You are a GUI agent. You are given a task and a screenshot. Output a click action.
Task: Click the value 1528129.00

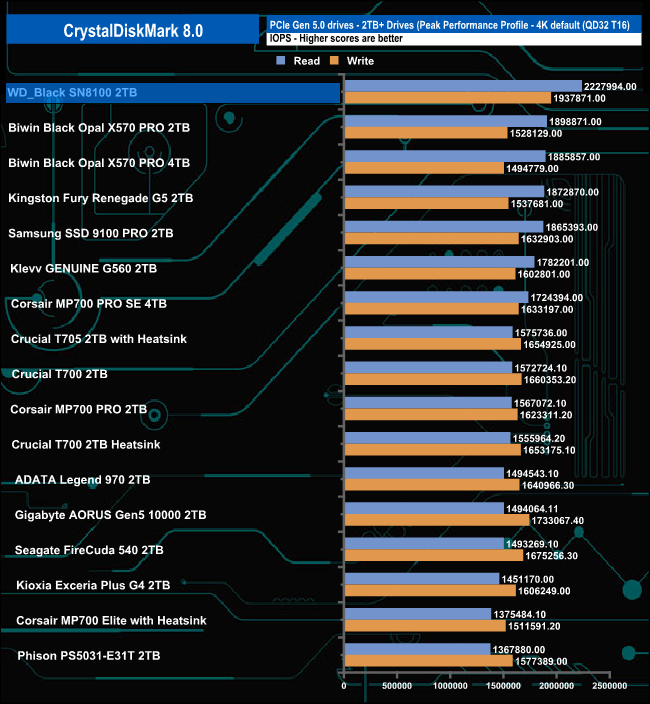536,133
